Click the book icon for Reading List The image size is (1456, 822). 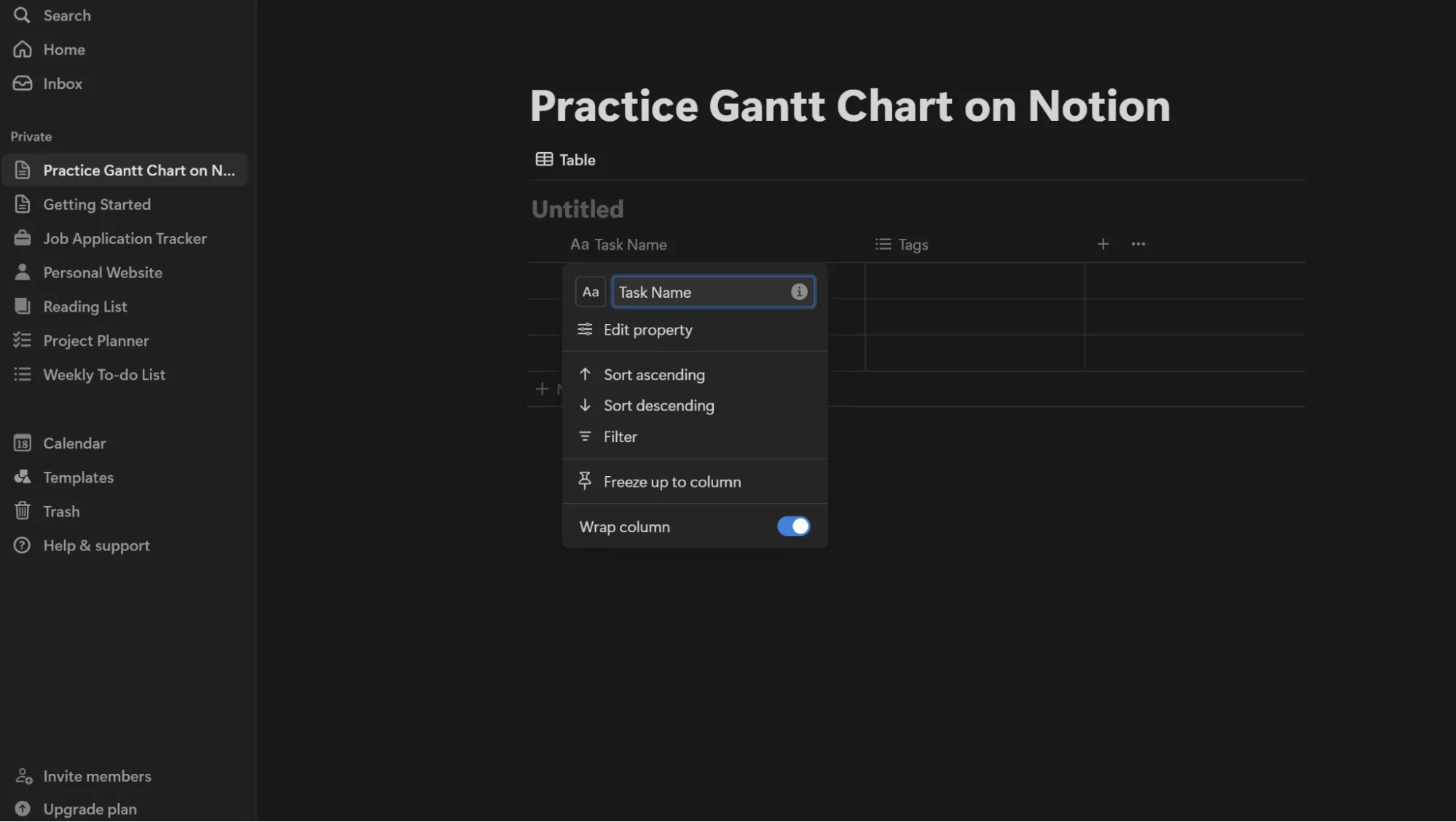point(22,307)
